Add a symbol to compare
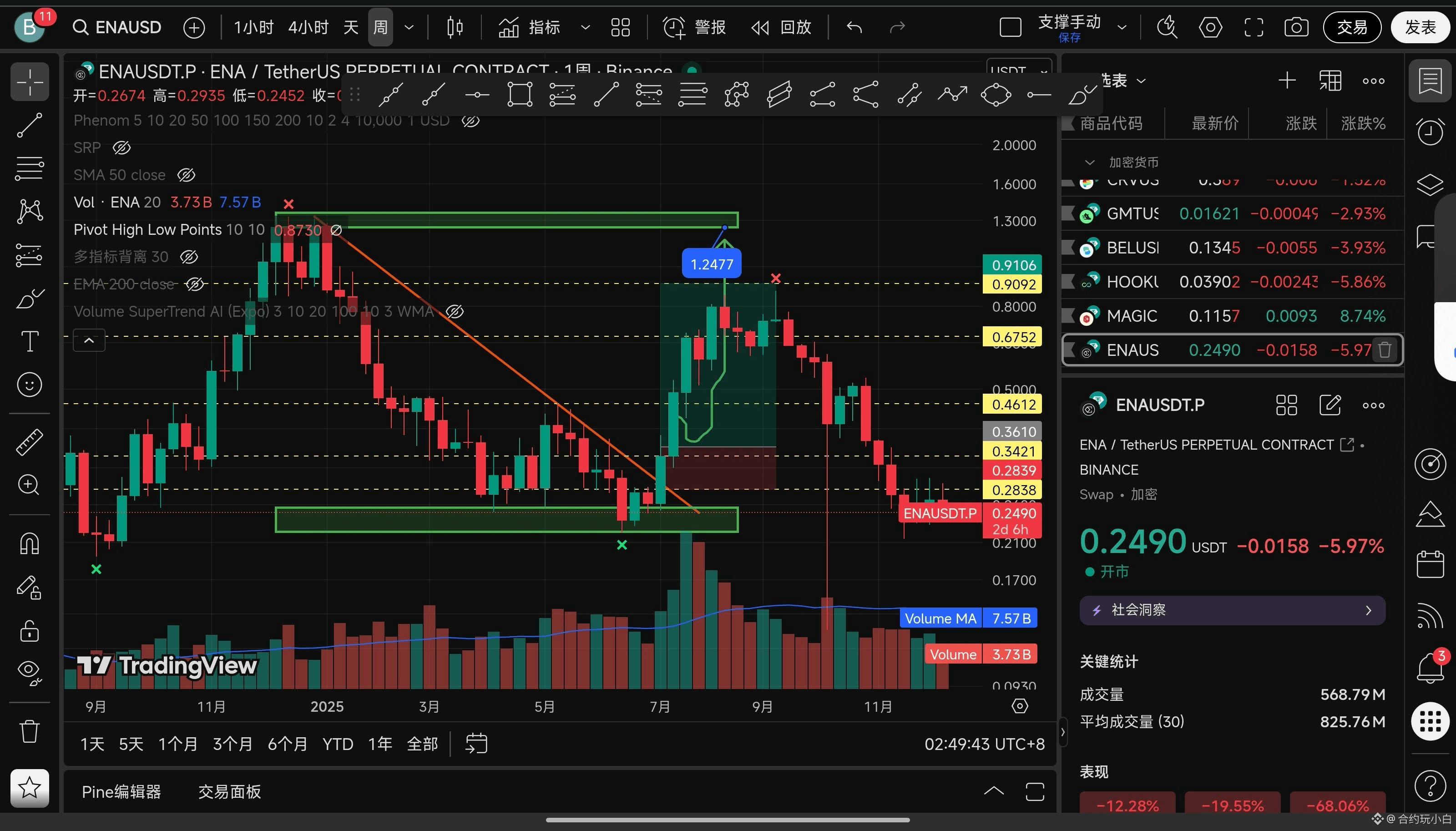The image size is (1456, 831). (194, 27)
